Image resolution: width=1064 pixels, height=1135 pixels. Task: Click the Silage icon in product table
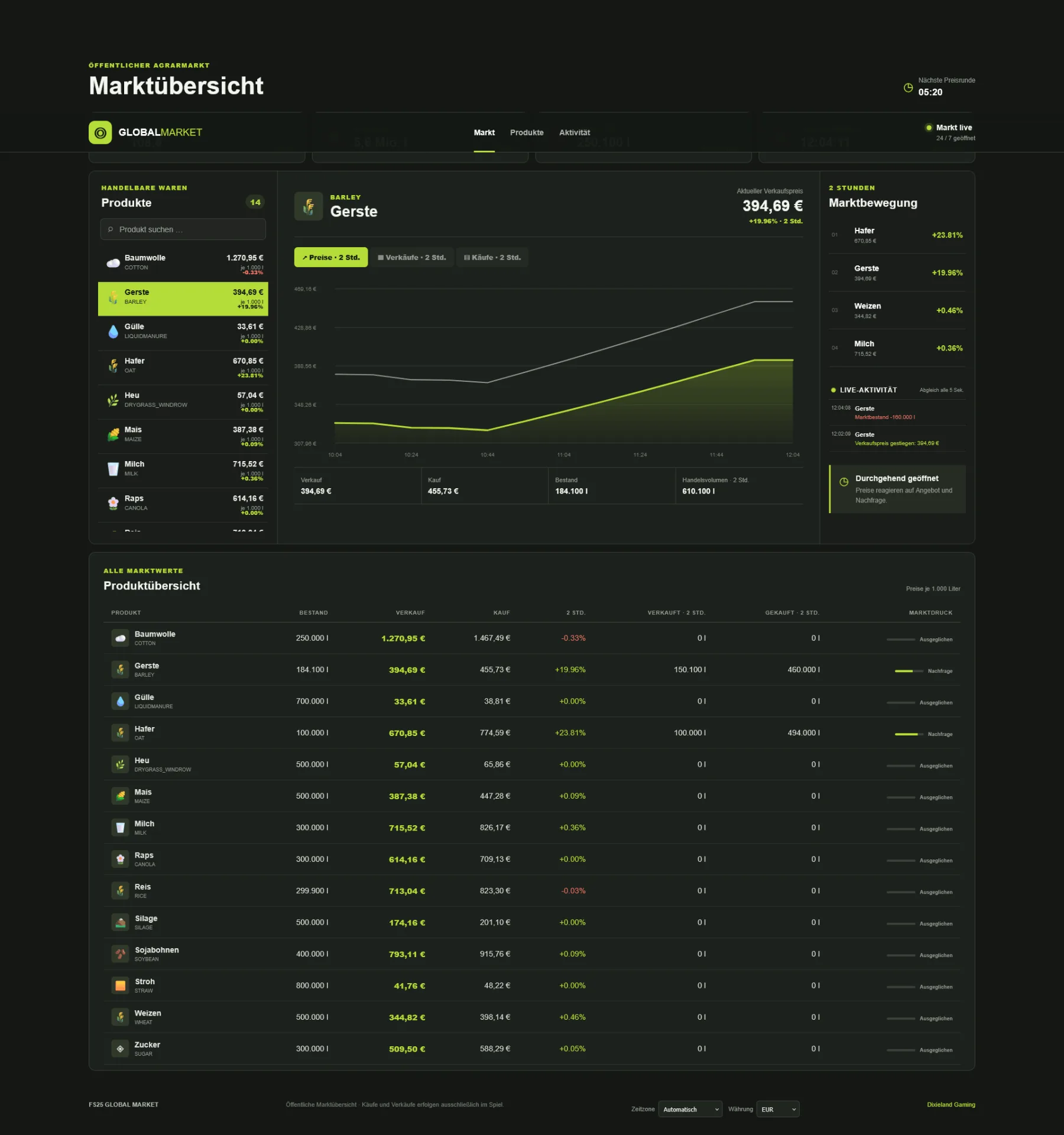(121, 922)
